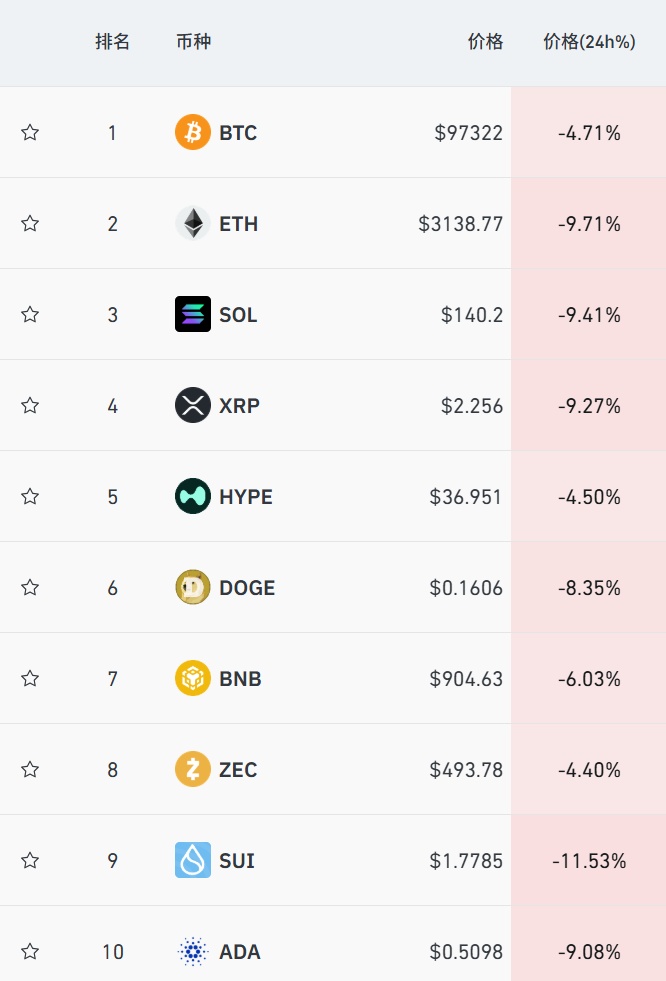Viewport: 666px width, 981px height.
Task: Toggle the favorite star for ETH
Action: [x=30, y=223]
